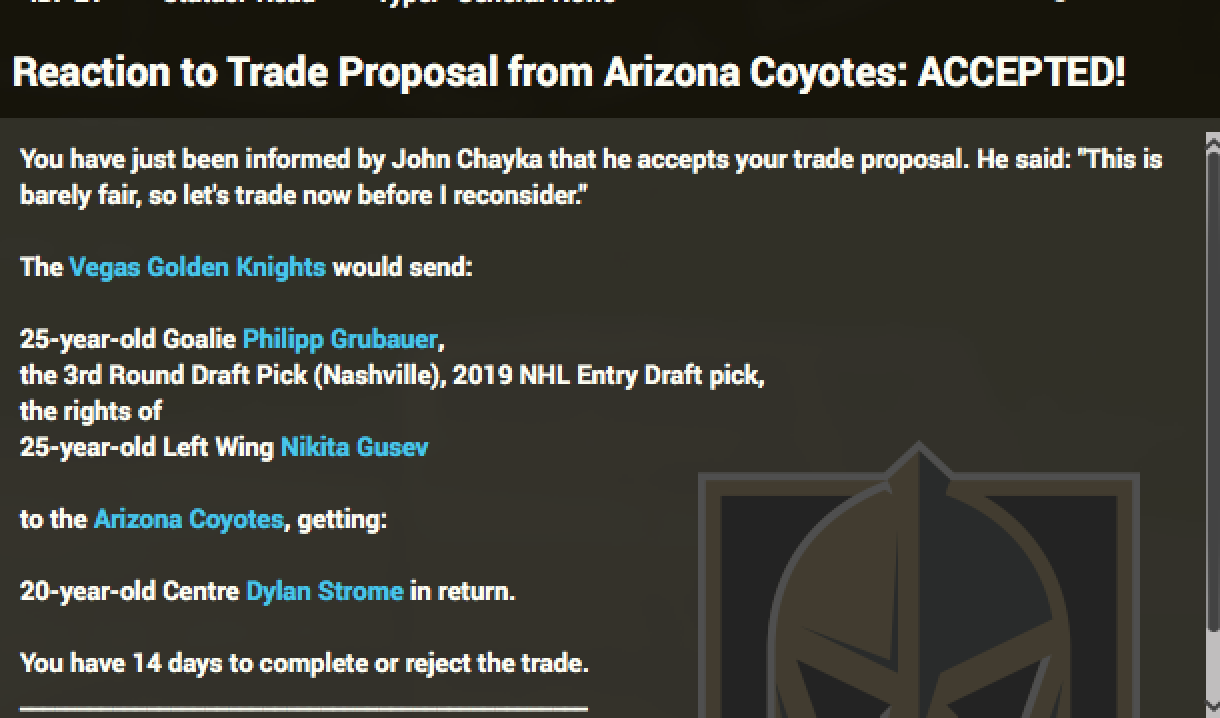1220x718 pixels.
Task: Click the "20-year-old Centre" text
Action: [x=130, y=591]
